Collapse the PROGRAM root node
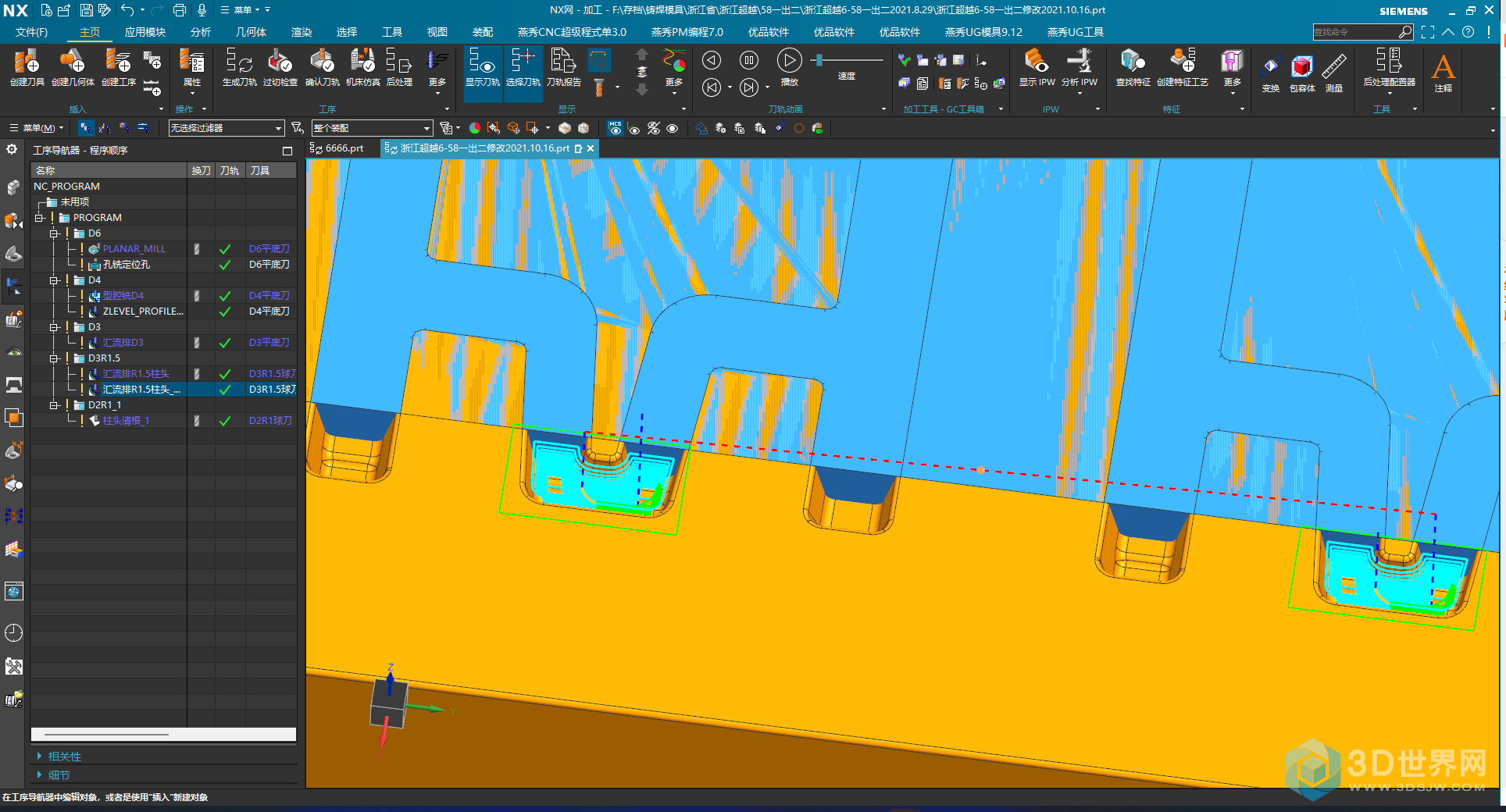 point(38,218)
